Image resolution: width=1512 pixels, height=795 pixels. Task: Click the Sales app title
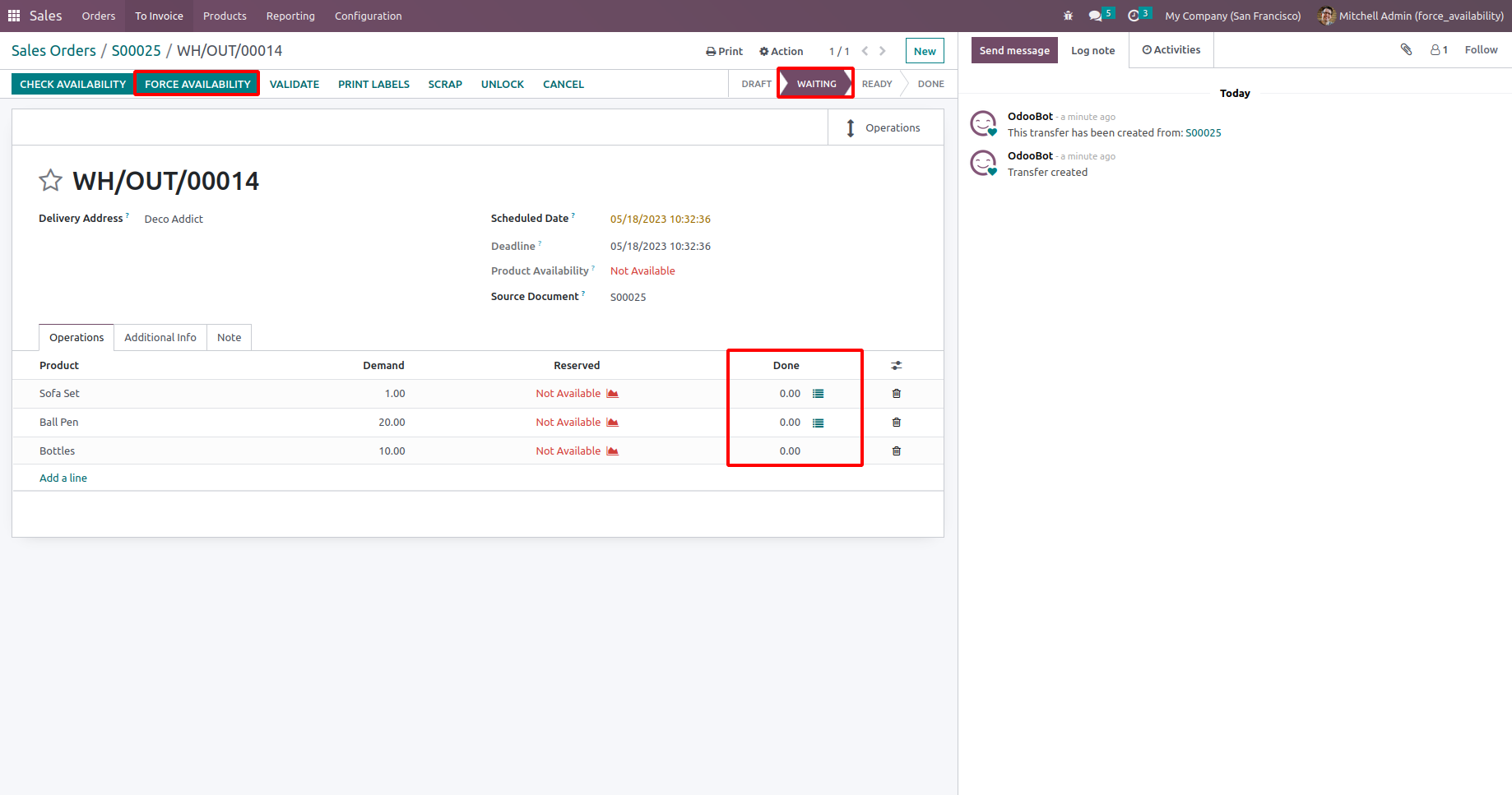click(x=45, y=16)
